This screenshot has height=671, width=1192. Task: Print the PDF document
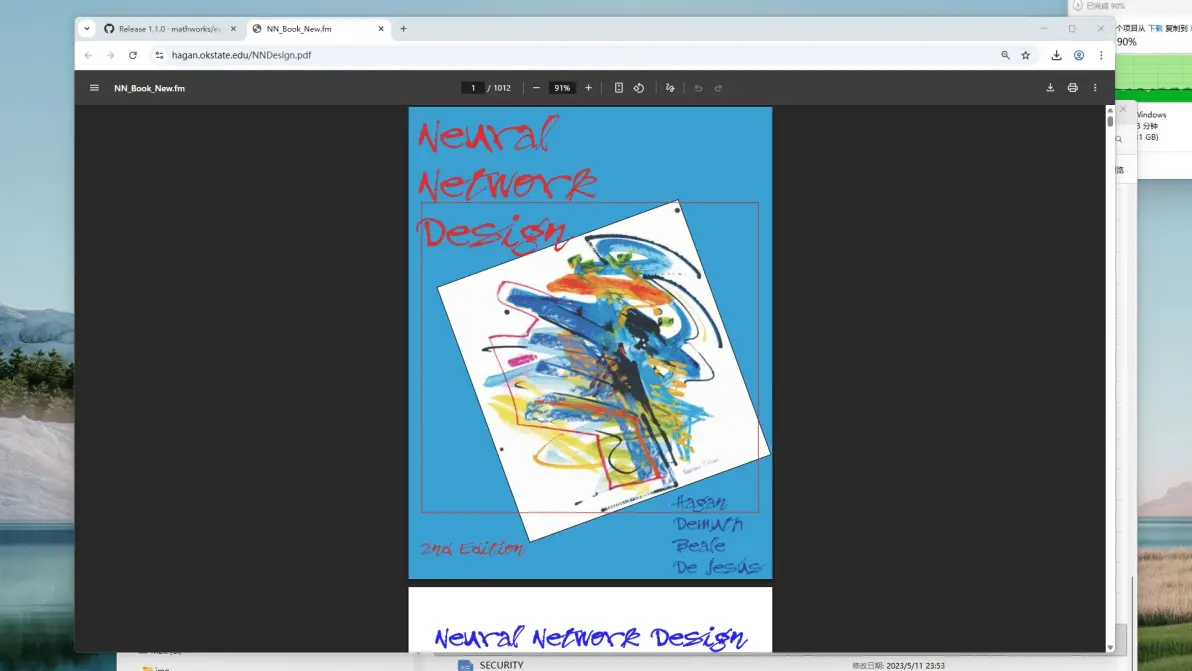[1073, 88]
